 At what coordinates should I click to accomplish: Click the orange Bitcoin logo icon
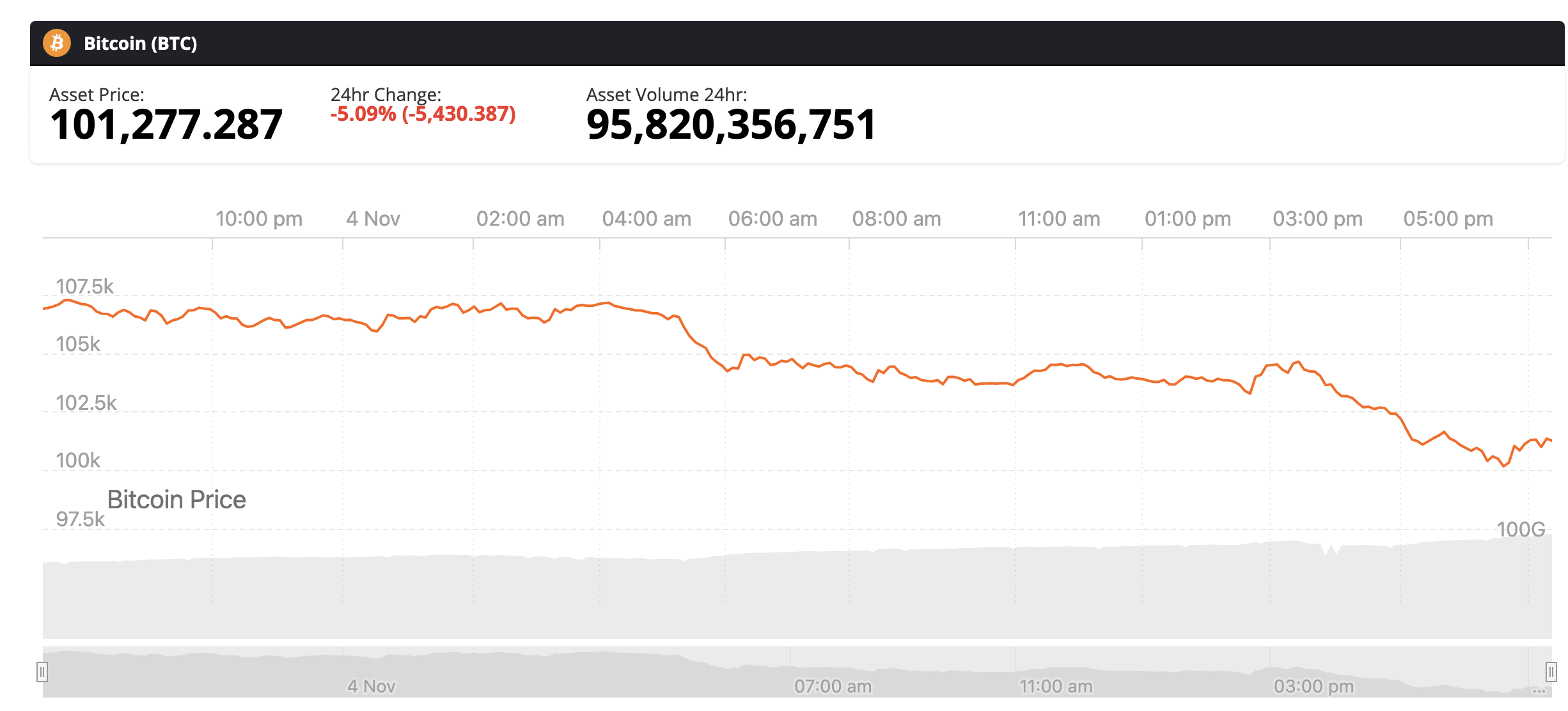point(57,43)
